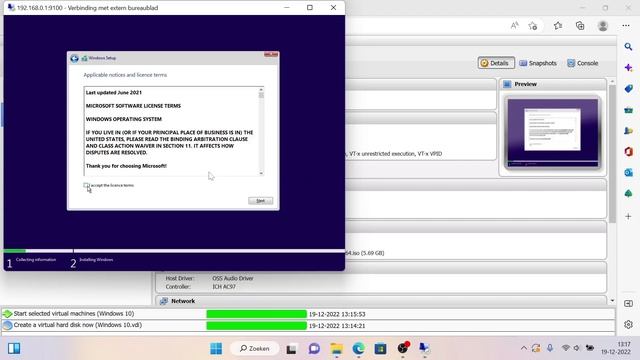
Task: Open Edge sidebar Games icon
Action: [x=629, y=131]
